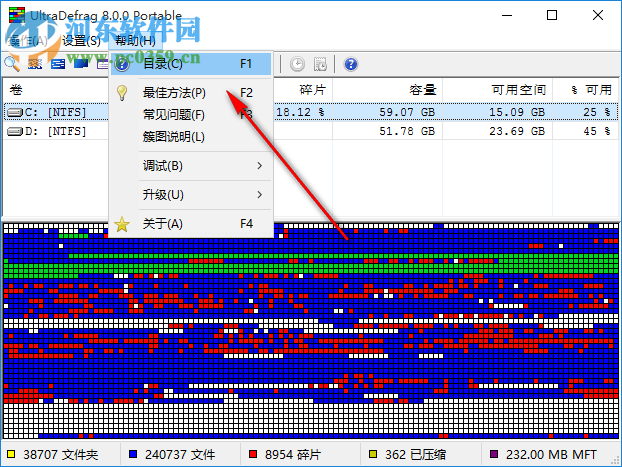Screen dimensions: 622x467
Task: Open the 设置(S) menu
Action: [81, 40]
